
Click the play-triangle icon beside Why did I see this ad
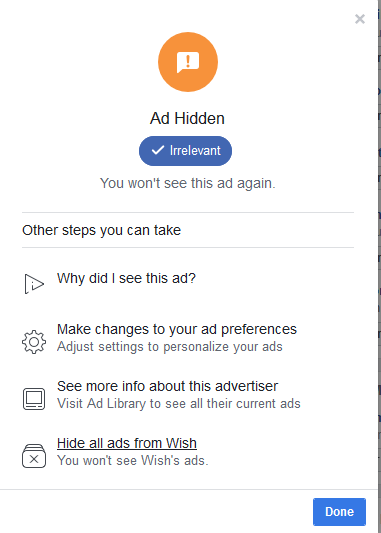click(x=34, y=284)
